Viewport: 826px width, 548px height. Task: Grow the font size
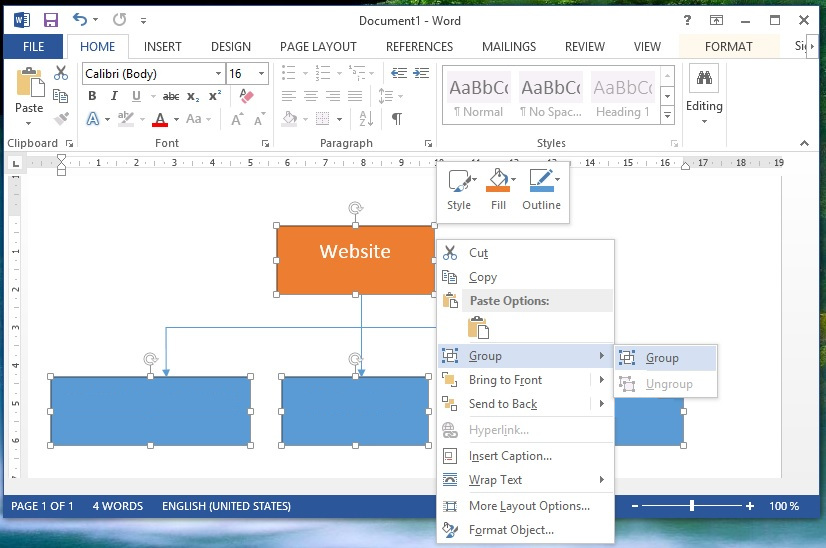238,119
